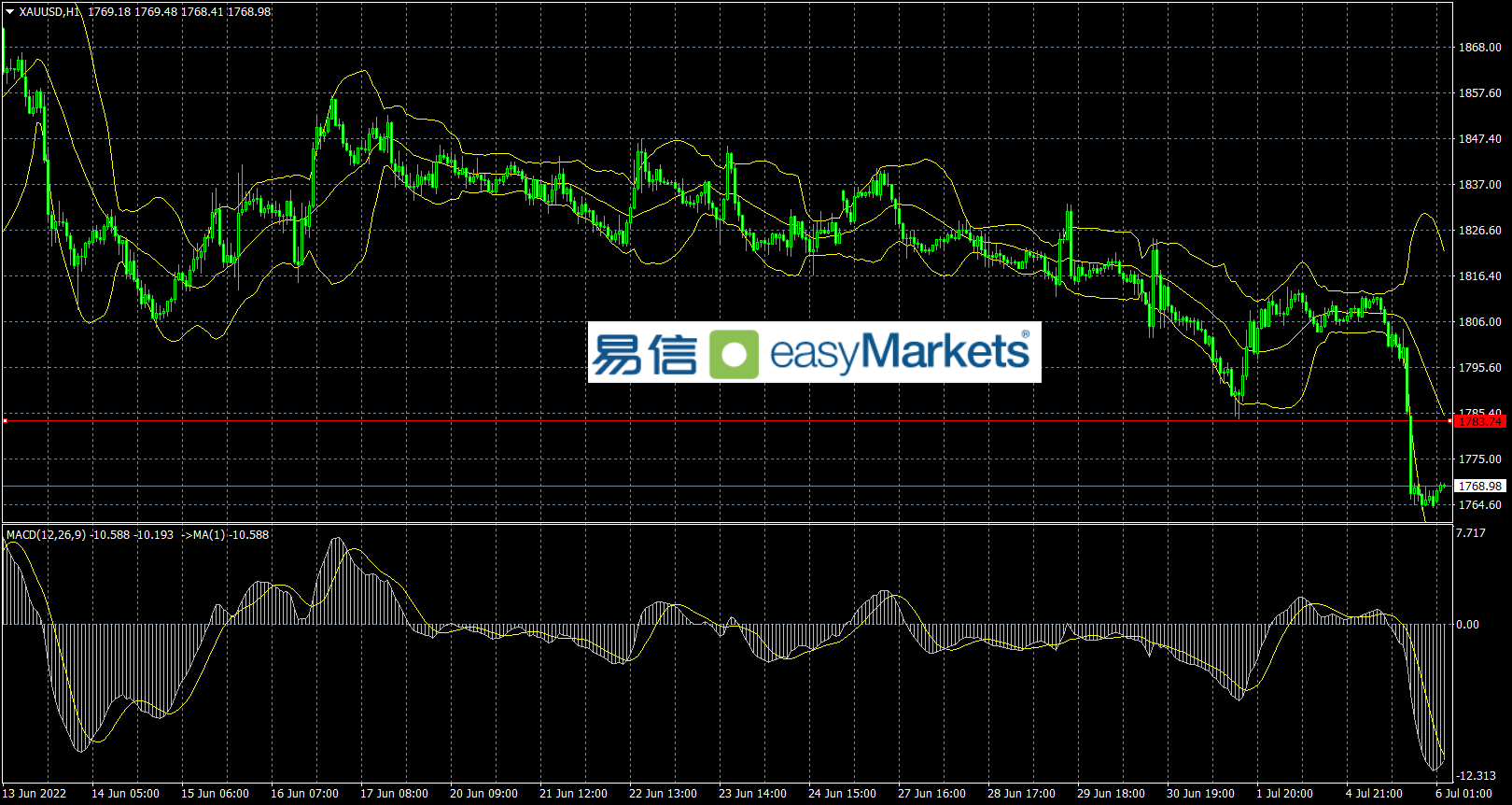Click the 1857.60 price scale label

pos(1480,93)
